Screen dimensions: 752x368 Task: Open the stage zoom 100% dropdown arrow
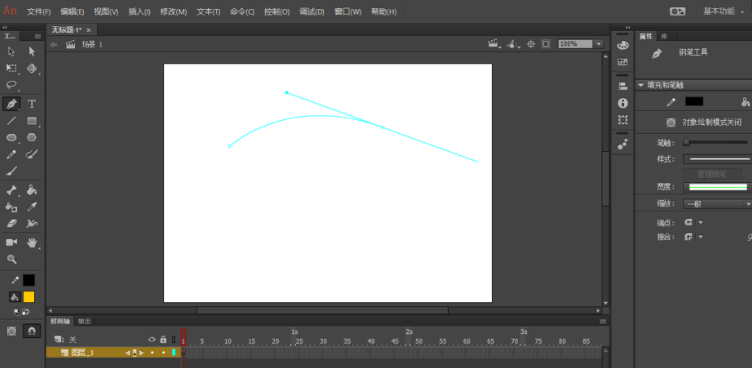599,44
